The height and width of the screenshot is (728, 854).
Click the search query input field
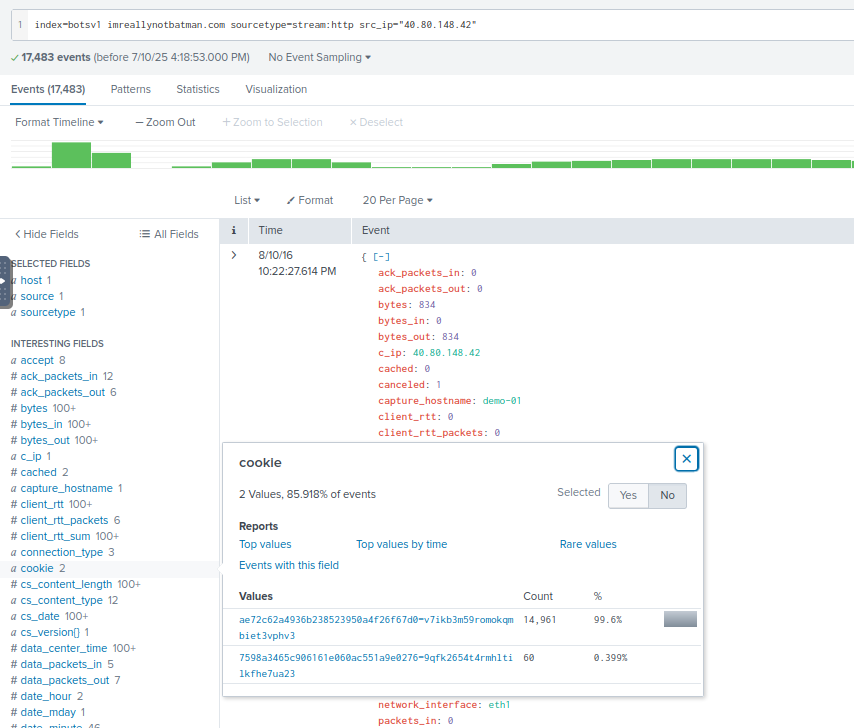(441, 25)
